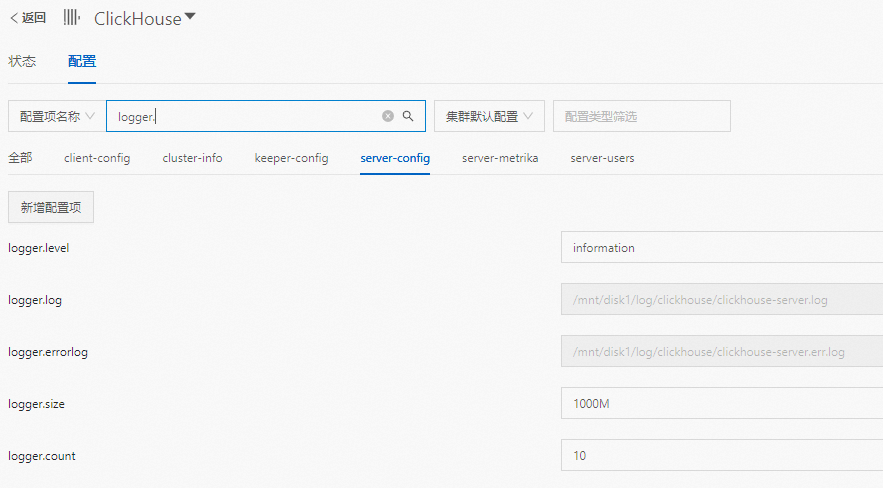883x488 pixels.
Task: Open the ClickHouse service dropdown arrow
Action: click(x=190, y=17)
